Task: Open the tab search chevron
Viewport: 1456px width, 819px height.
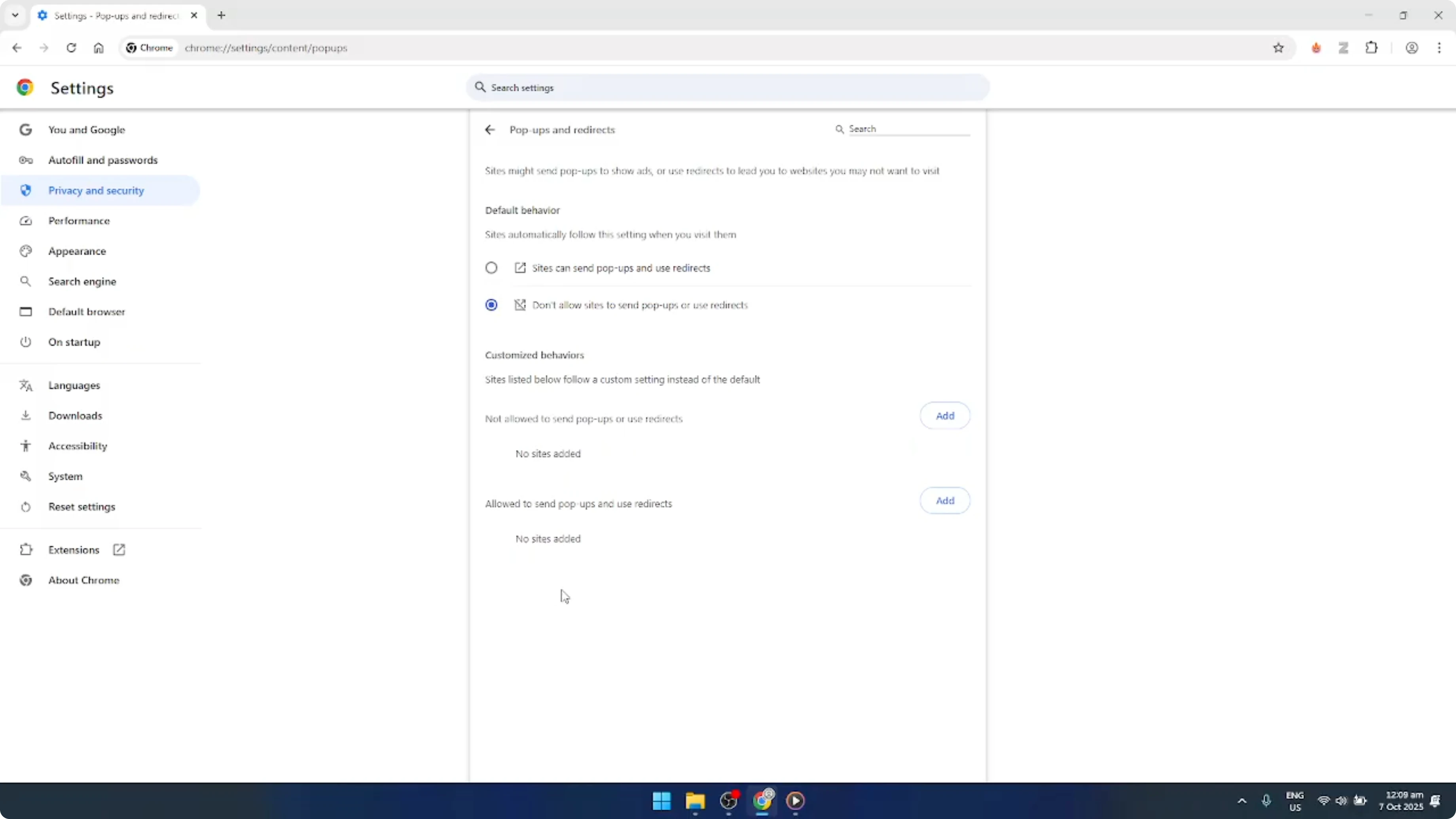Action: [x=15, y=15]
